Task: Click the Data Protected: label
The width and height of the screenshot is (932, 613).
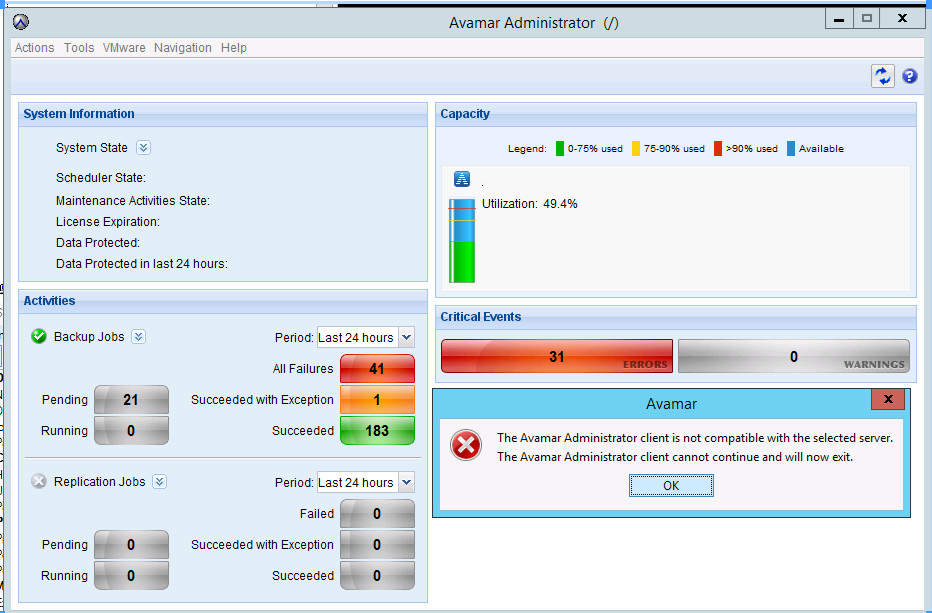Action: [x=97, y=243]
